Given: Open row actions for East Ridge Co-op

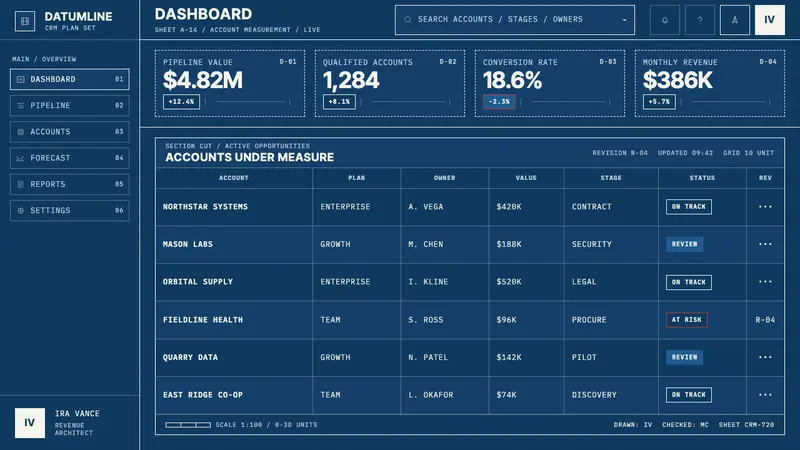Looking at the screenshot, I should click(765, 395).
